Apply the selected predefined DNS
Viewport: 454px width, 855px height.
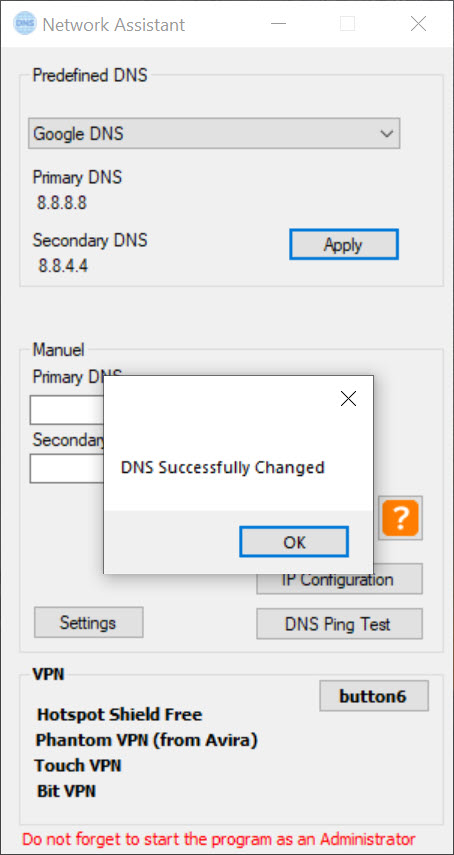344,244
